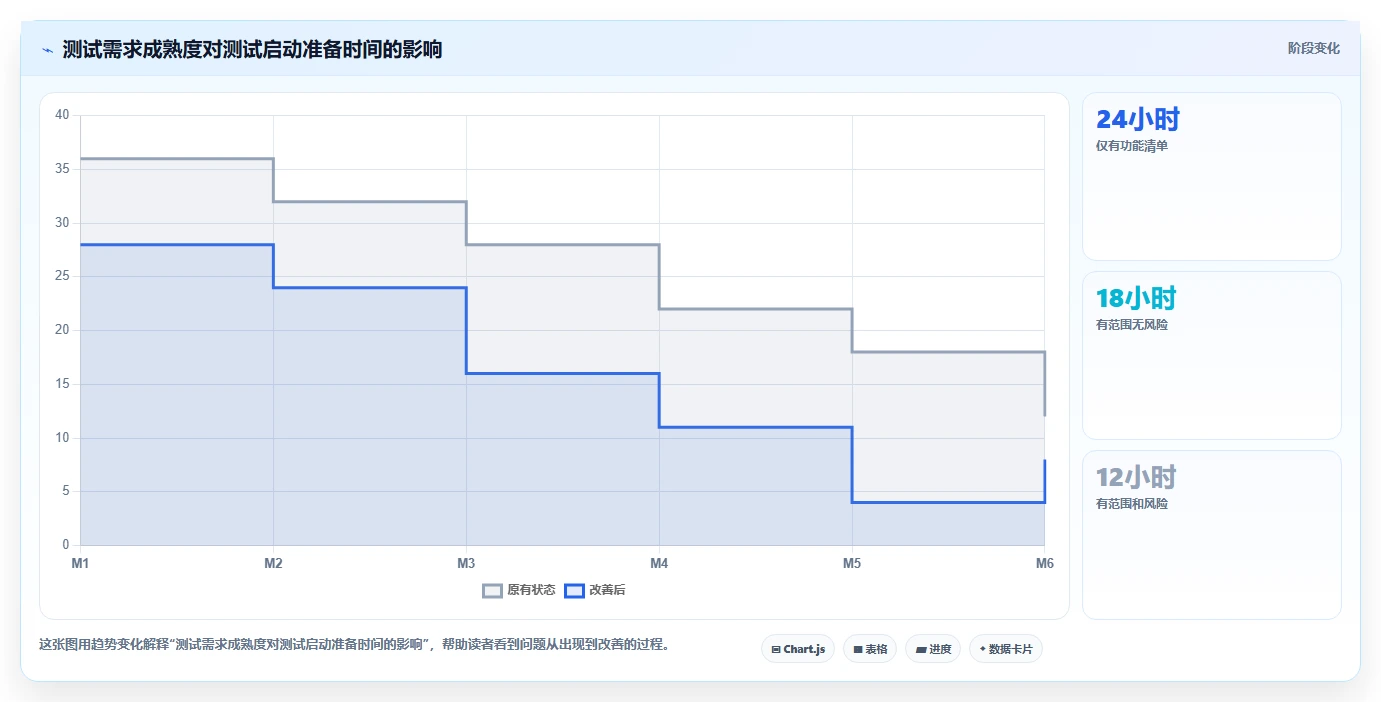Screen dimensions: 1381x702
Task: Click the icon in the Chart.js tag
Action: (776, 650)
